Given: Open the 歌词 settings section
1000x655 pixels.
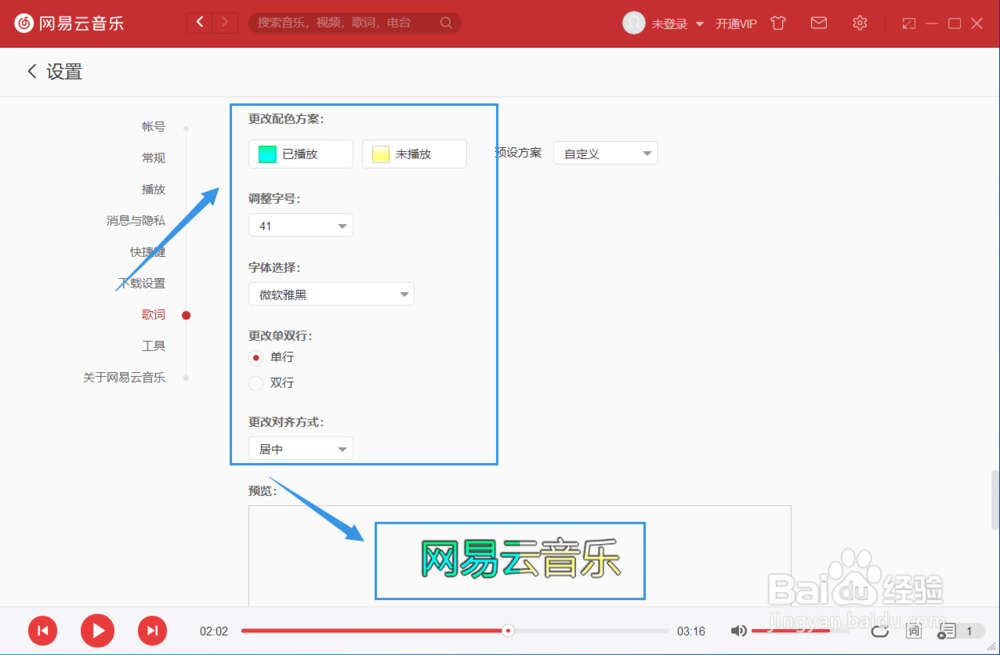Looking at the screenshot, I should 153,314.
